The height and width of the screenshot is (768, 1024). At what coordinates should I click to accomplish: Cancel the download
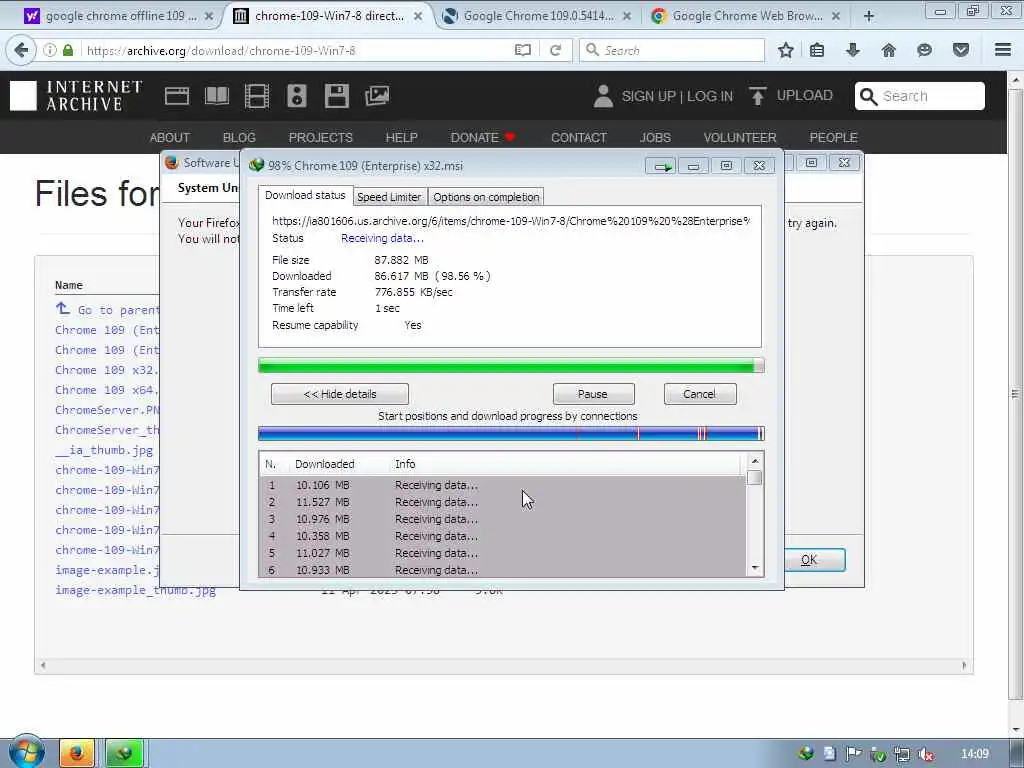pos(699,394)
